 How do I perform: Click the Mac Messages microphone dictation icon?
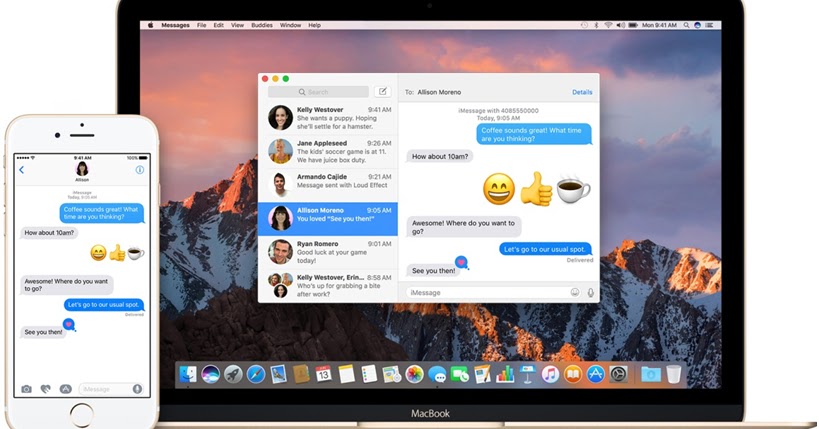point(590,293)
